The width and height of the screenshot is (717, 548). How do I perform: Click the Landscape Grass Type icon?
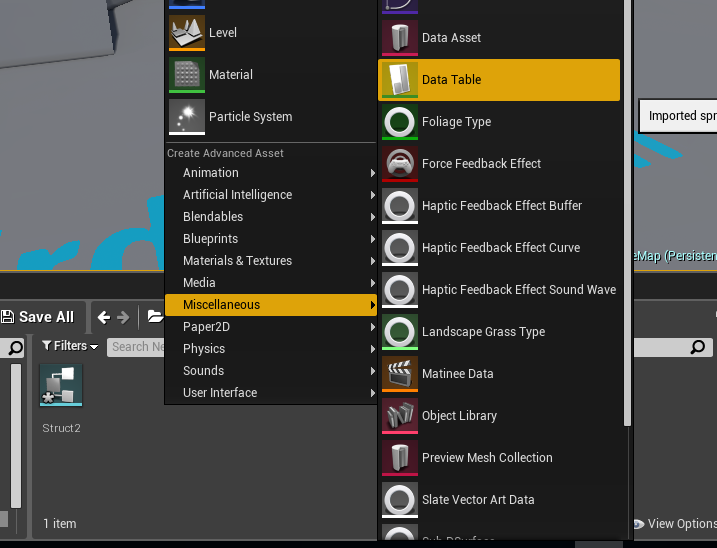pyautogui.click(x=400, y=332)
